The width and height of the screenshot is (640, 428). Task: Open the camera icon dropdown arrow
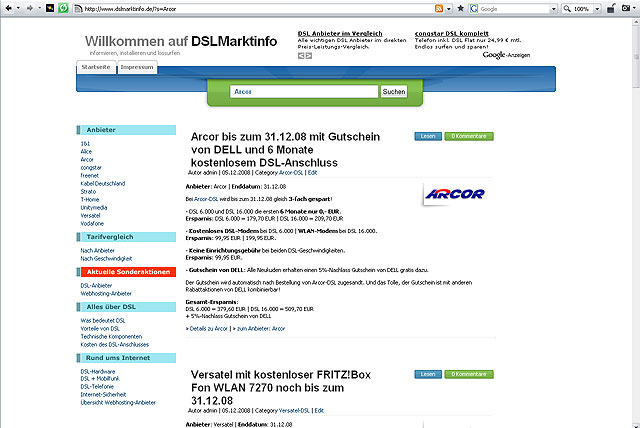tap(634, 8)
